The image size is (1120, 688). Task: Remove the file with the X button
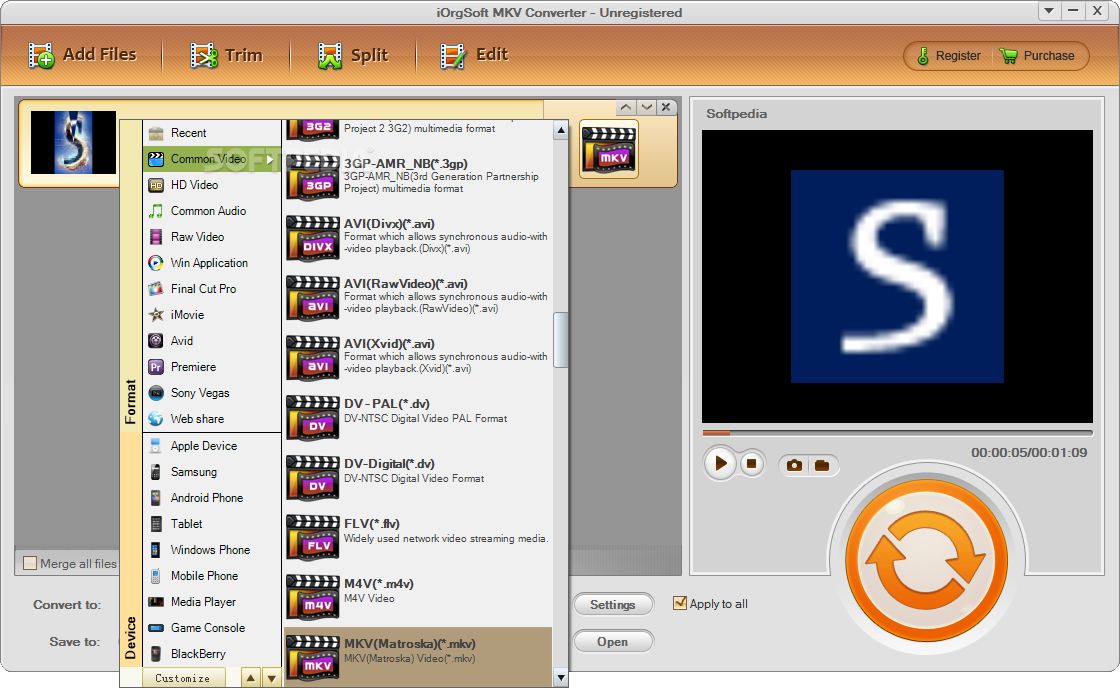[666, 107]
